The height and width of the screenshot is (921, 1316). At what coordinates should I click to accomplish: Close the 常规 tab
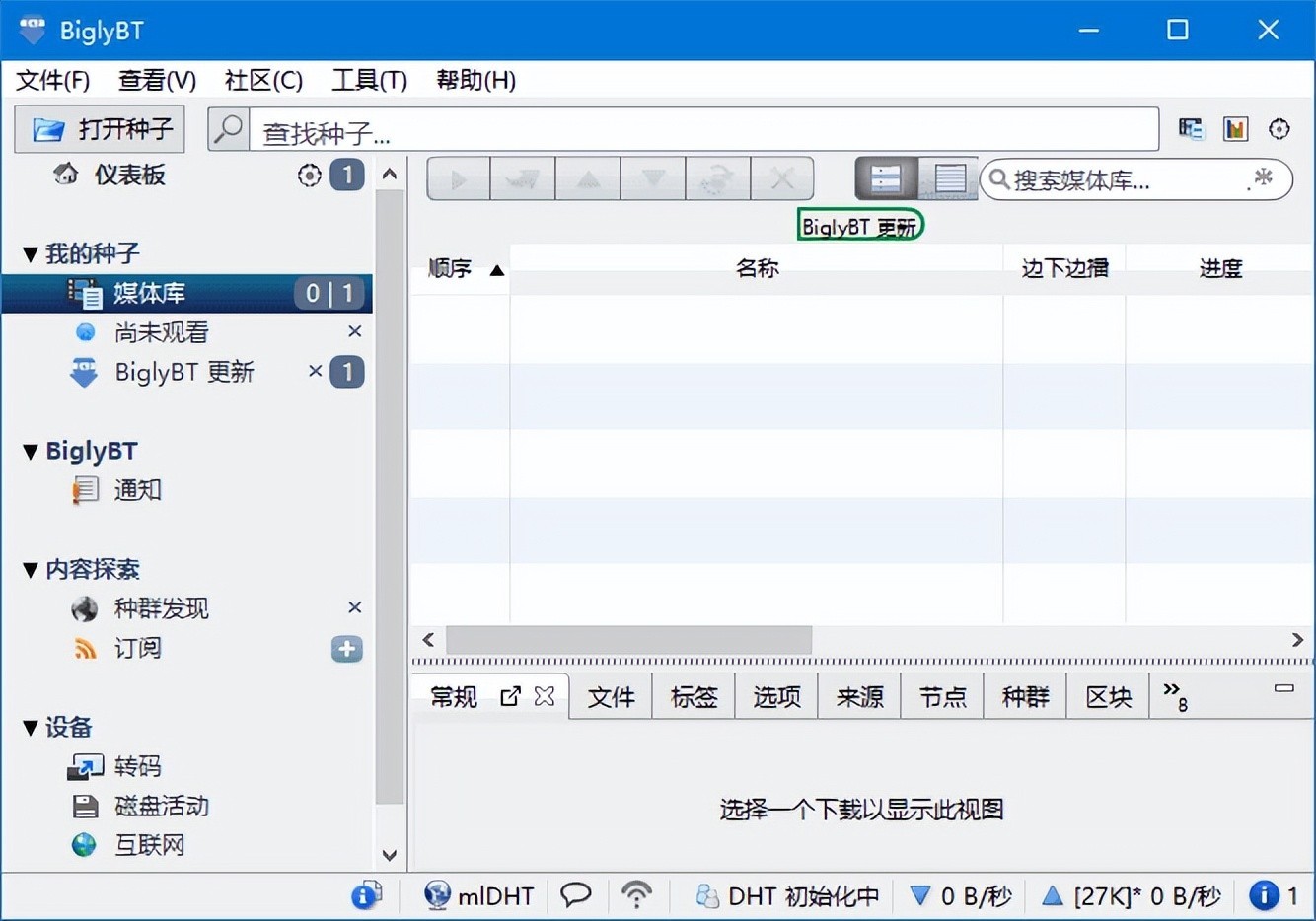545,696
